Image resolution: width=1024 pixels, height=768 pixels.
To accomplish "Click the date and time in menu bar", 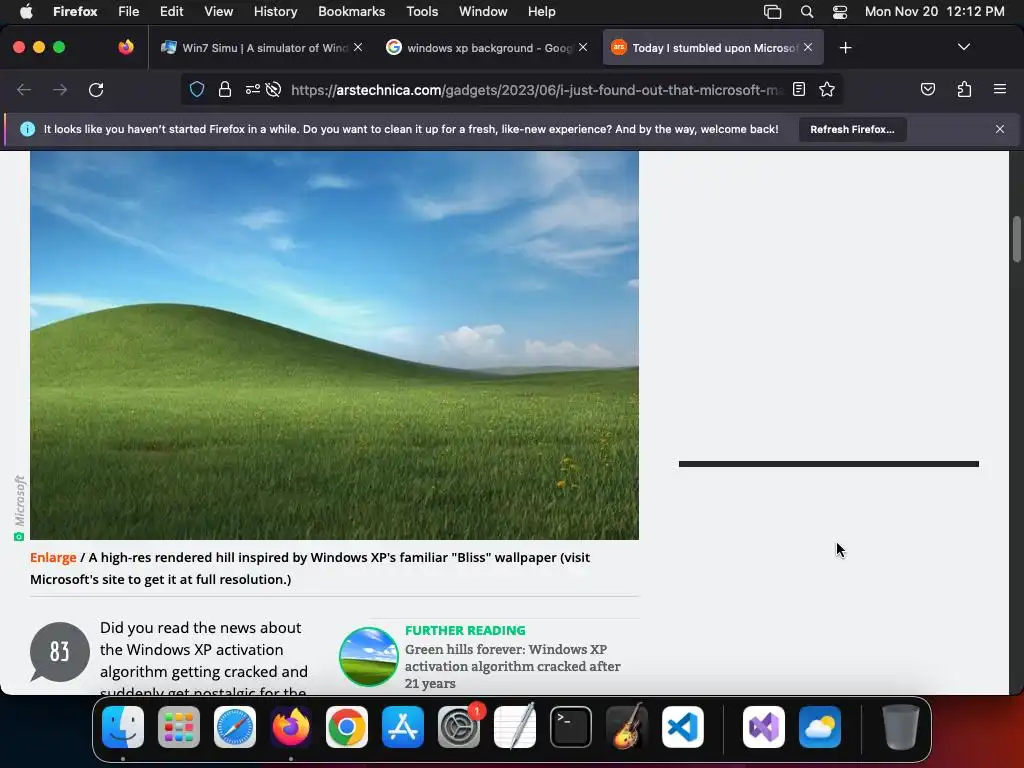I will (935, 11).
